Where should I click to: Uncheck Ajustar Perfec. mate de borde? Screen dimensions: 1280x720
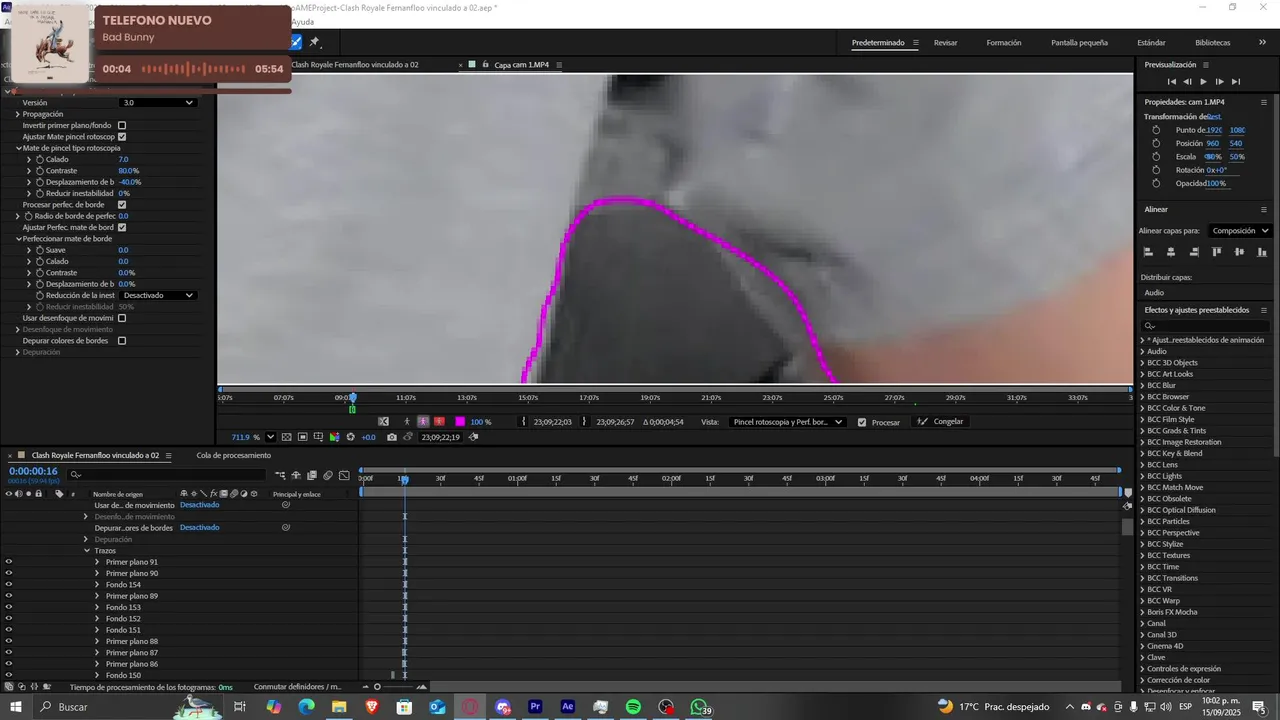coord(122,227)
